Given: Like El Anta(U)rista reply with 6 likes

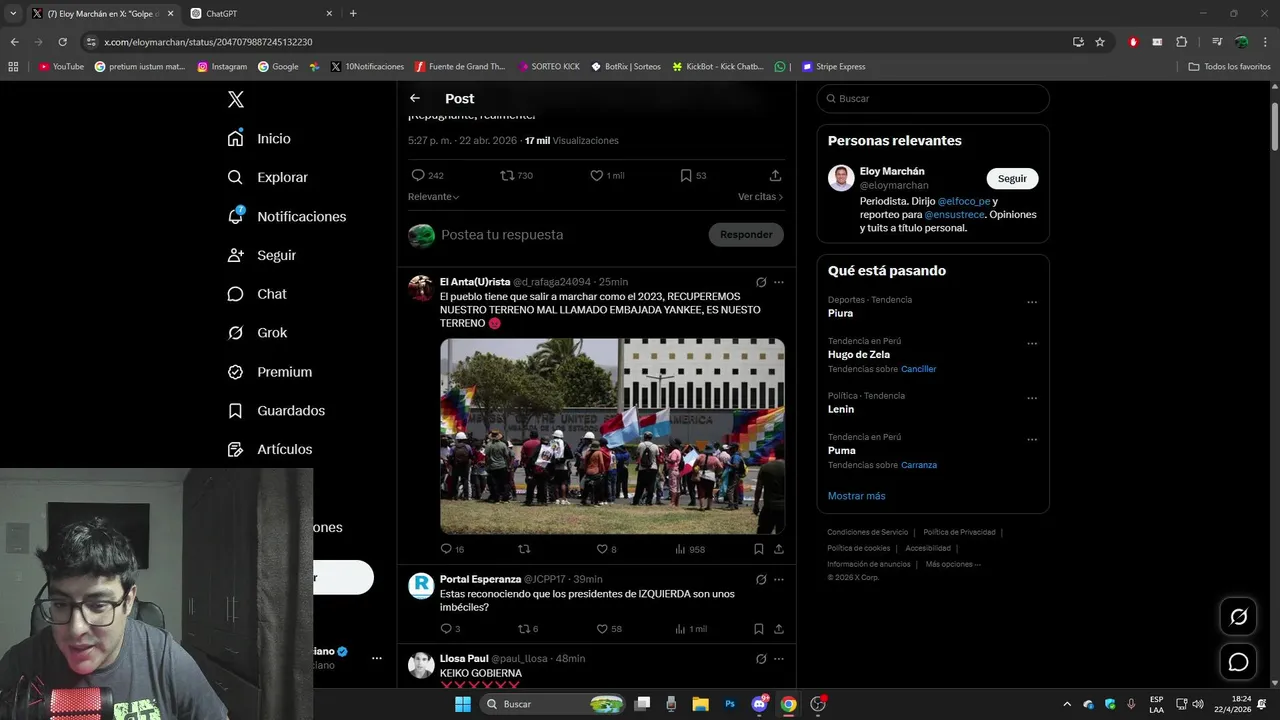Looking at the screenshot, I should pos(602,549).
